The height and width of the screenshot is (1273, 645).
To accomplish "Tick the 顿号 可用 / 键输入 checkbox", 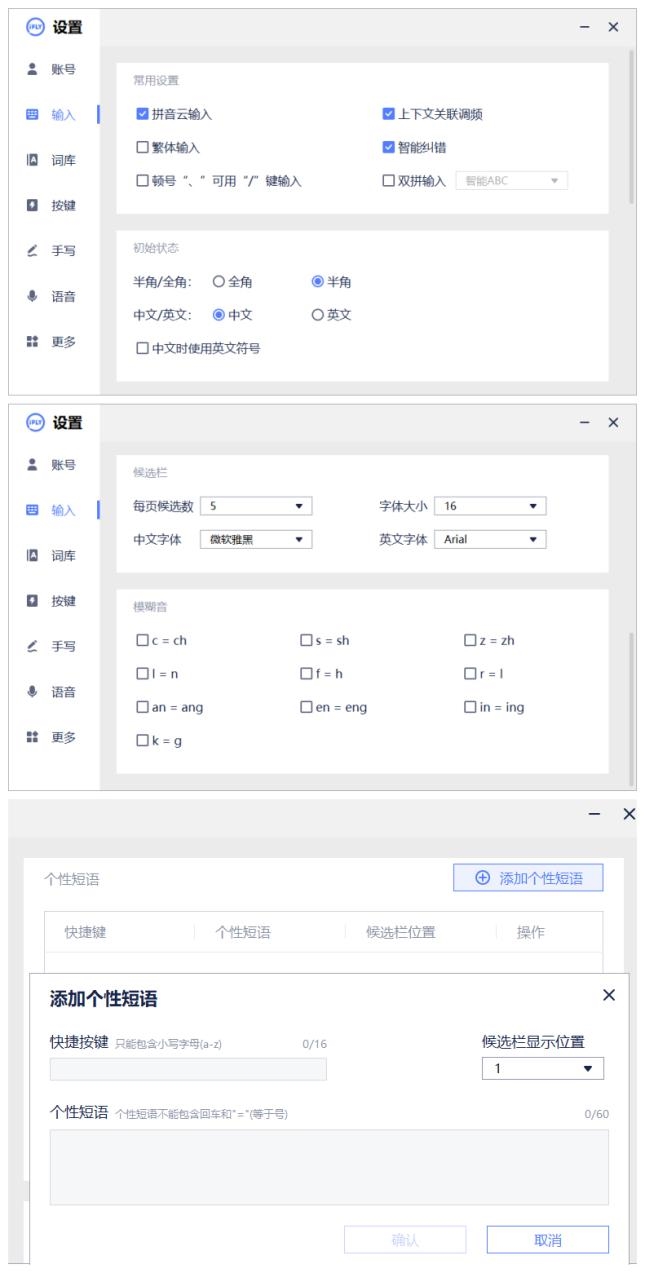I will point(142,181).
